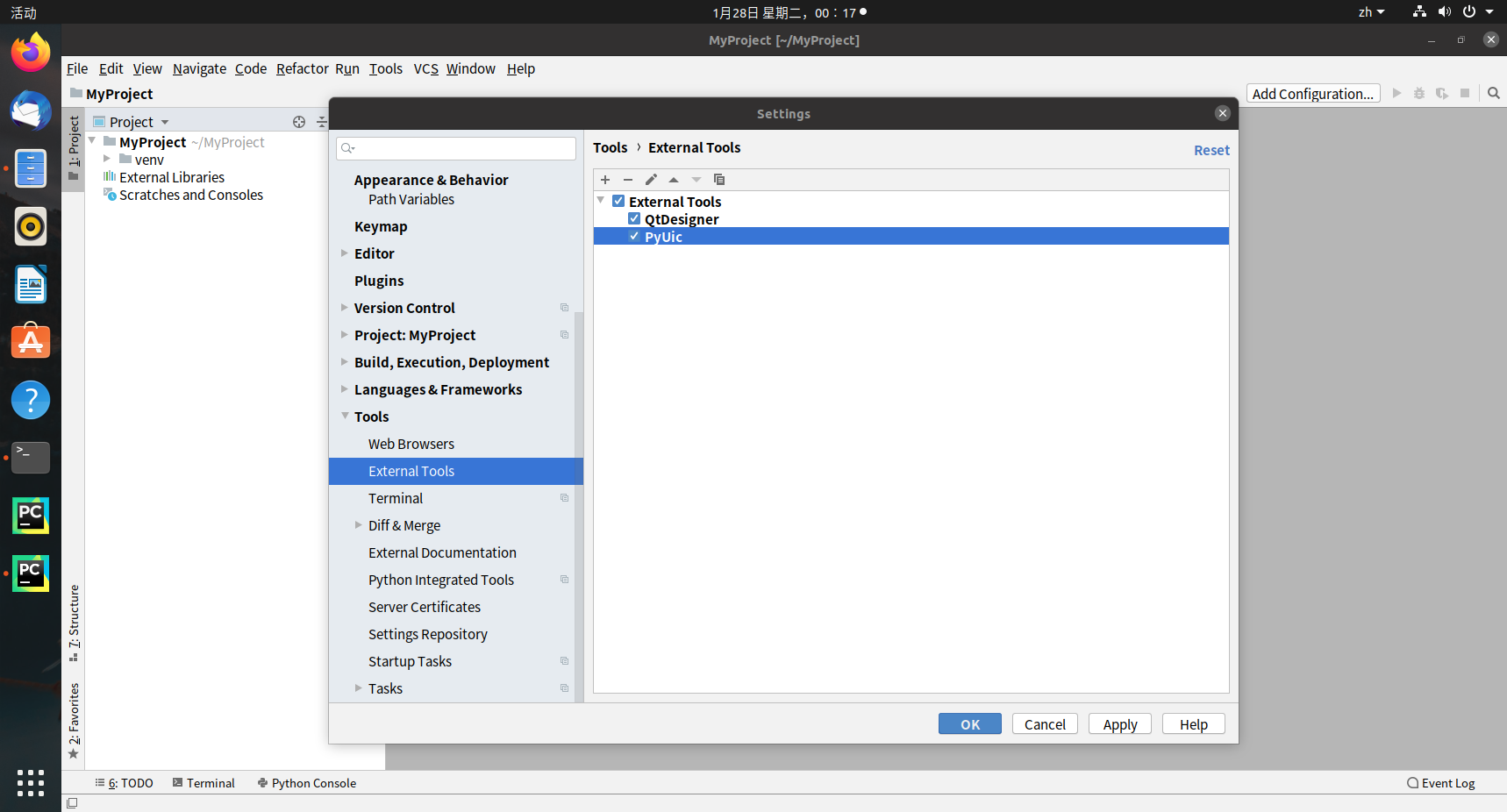1507x812 pixels.
Task: Open the 6: TODO tool window
Action: (124, 783)
